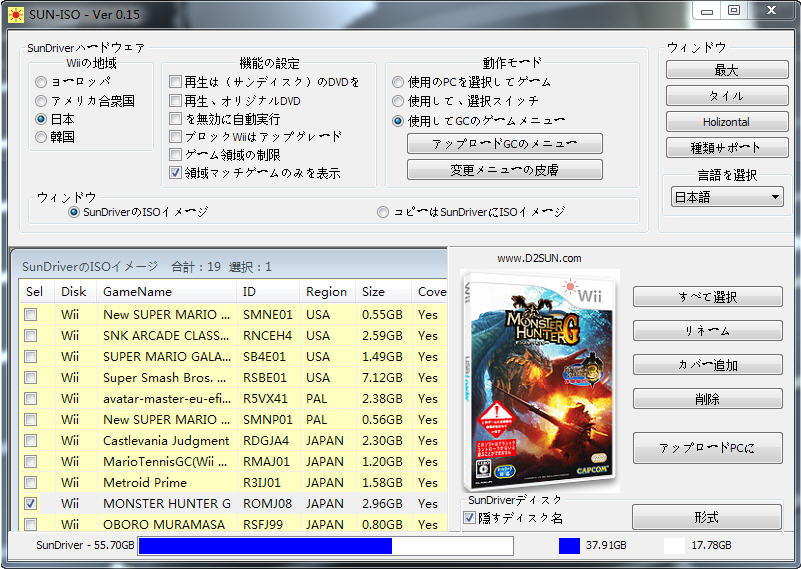Uncheck the MONSTER HUNTER G row box
The image size is (801, 569).
point(31,503)
